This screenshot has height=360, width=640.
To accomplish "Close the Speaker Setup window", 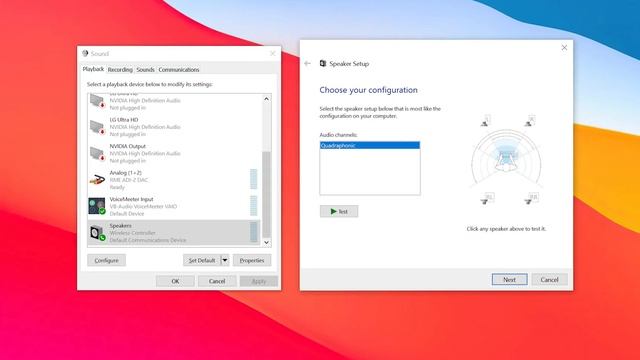I will 564,48.
